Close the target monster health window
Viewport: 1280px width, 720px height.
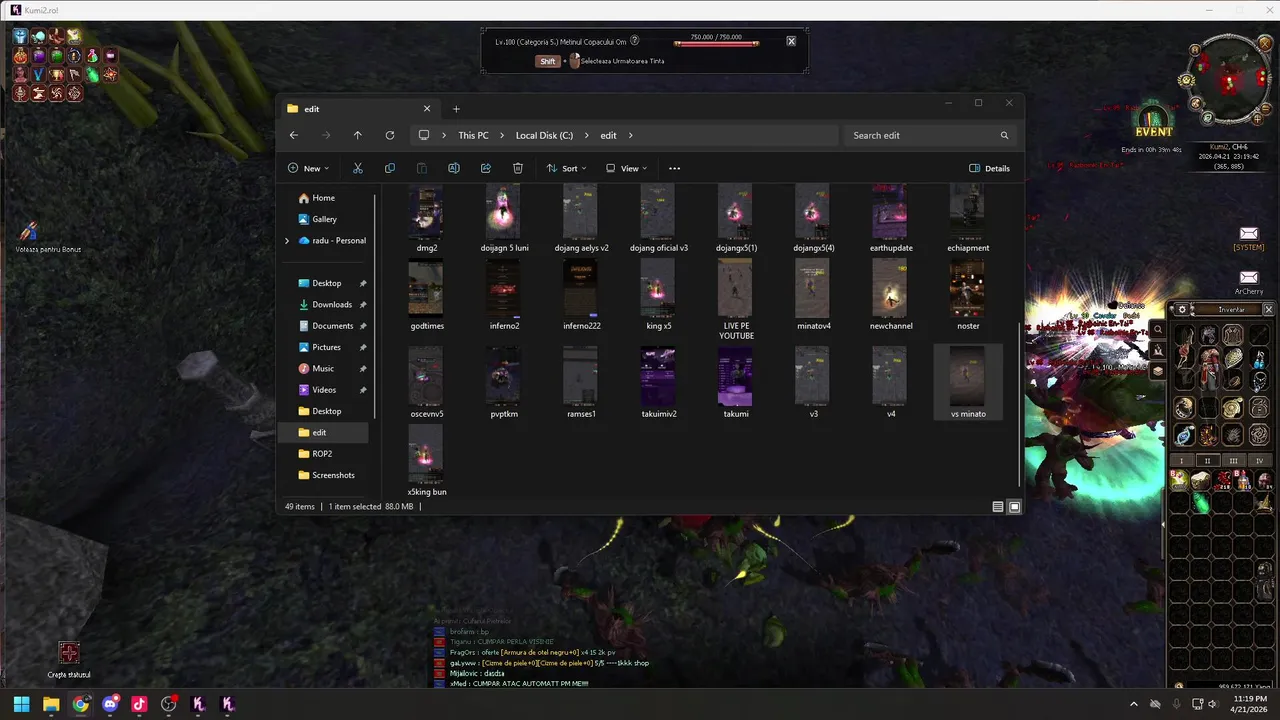[x=791, y=41]
